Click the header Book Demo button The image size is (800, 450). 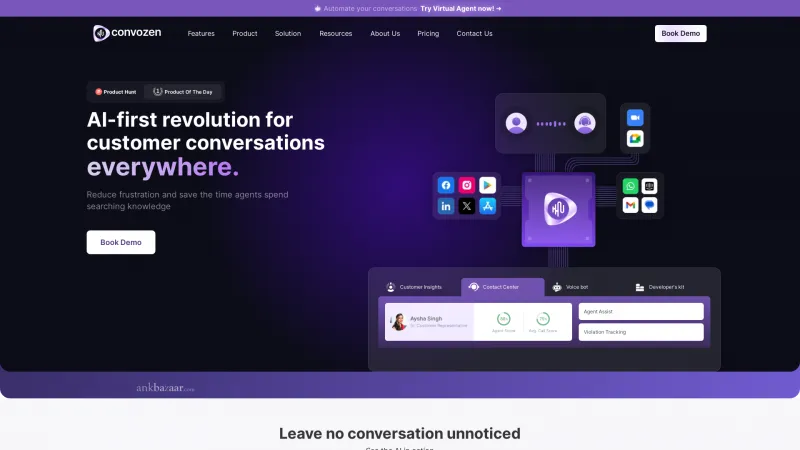click(x=681, y=33)
